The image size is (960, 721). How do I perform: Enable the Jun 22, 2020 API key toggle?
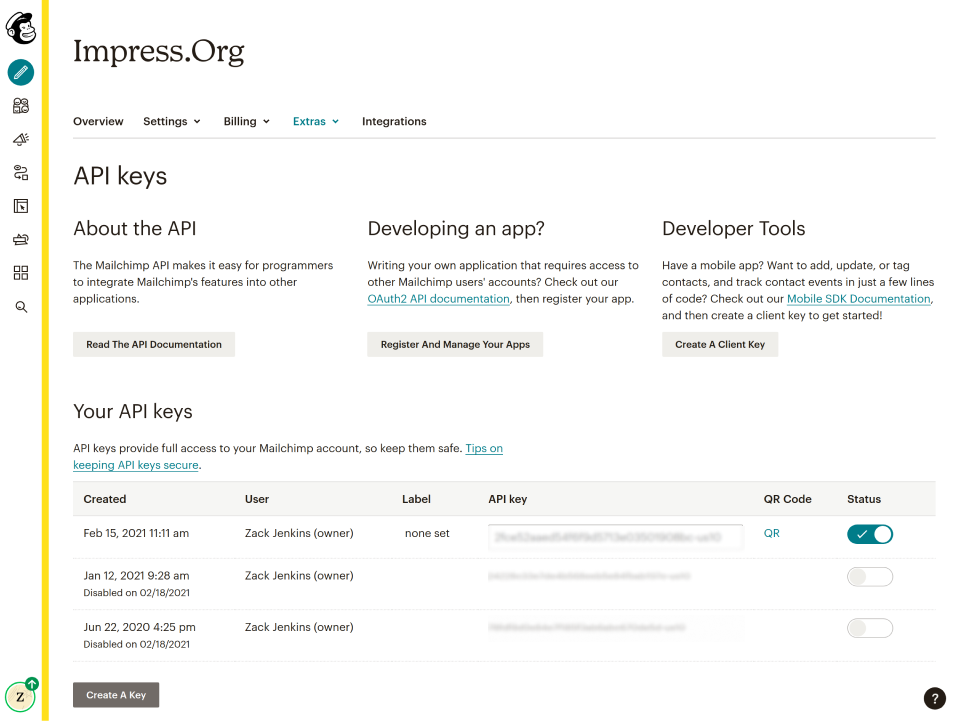869,628
